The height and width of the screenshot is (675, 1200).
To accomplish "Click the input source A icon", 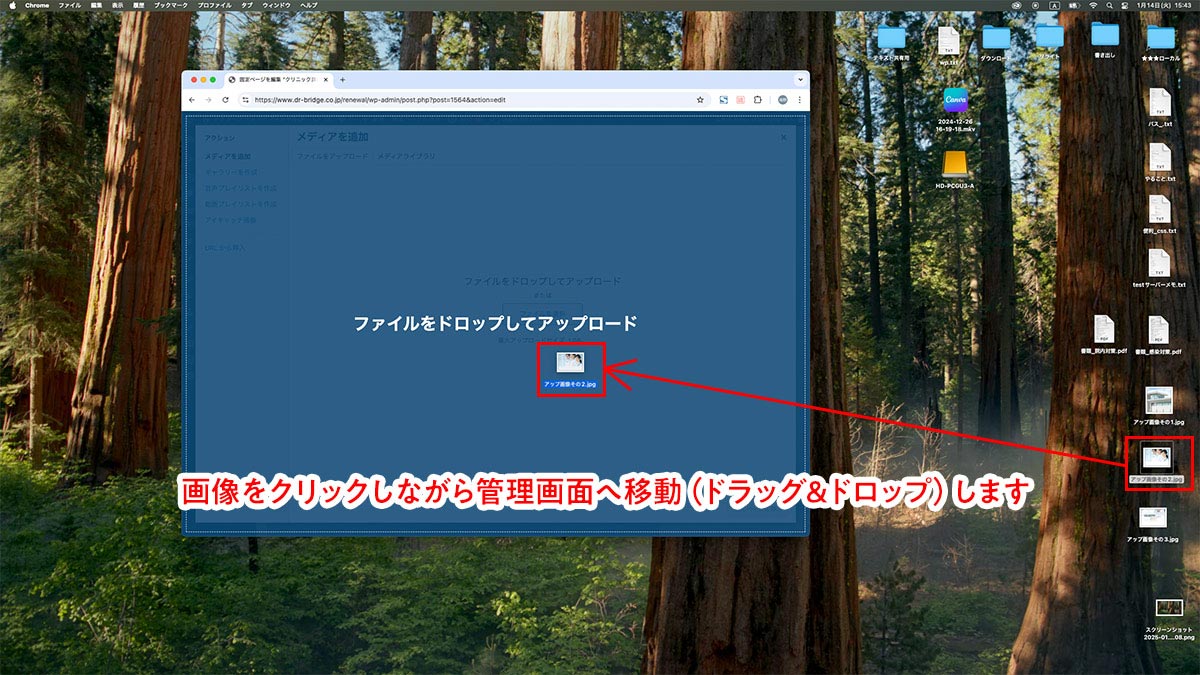I will (1054, 5).
